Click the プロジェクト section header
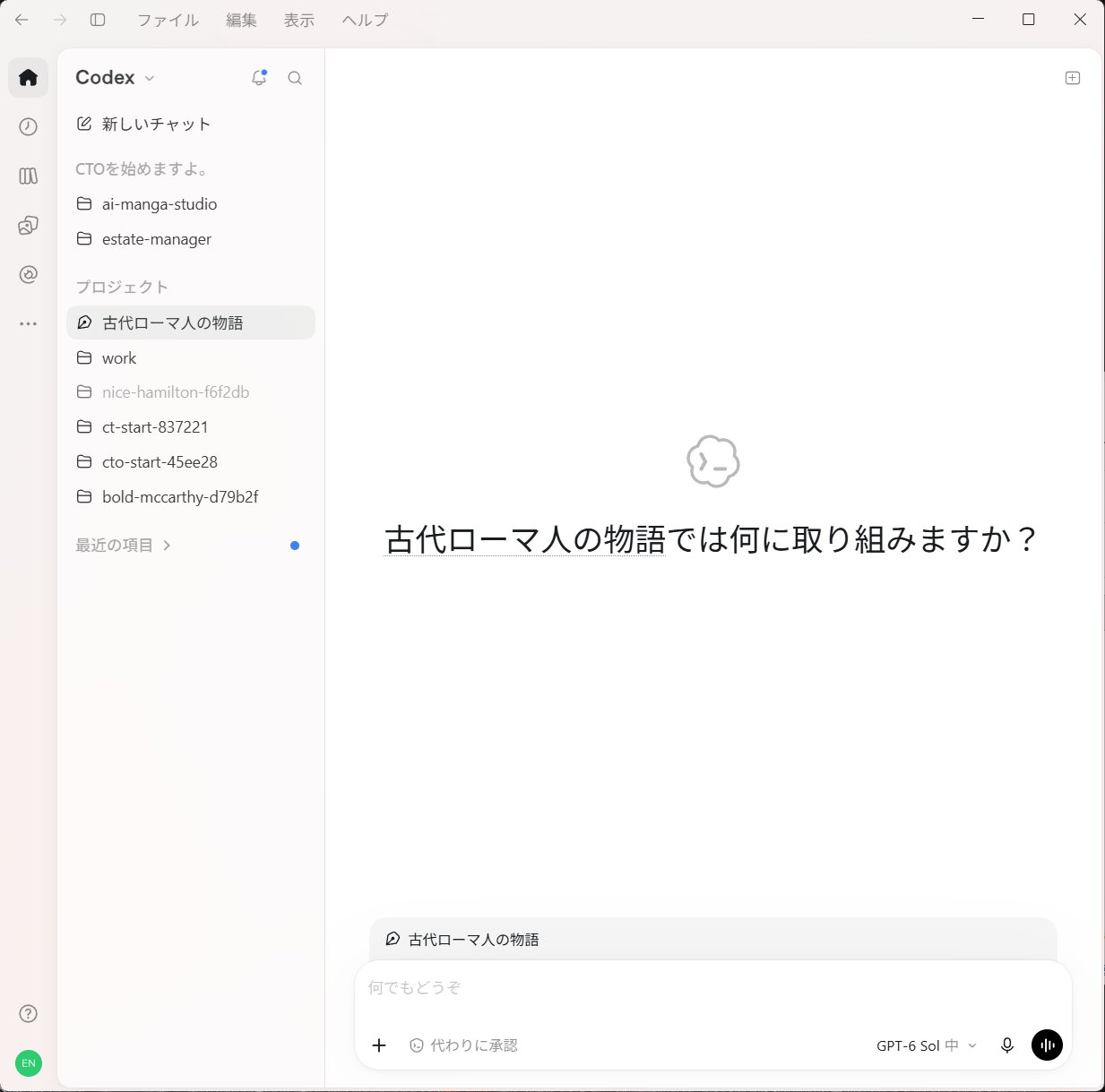The image size is (1105, 1092). point(122,287)
